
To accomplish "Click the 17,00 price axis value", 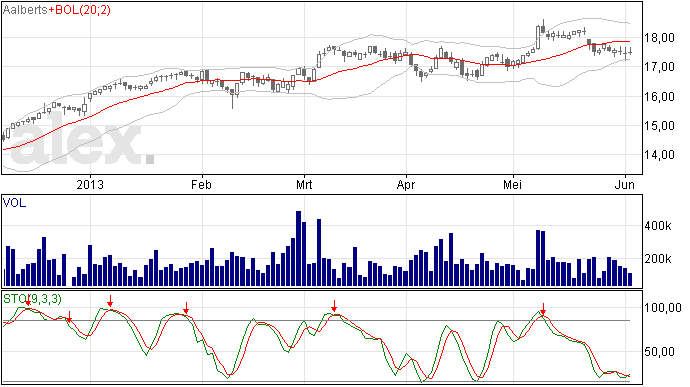I will (x=660, y=67).
